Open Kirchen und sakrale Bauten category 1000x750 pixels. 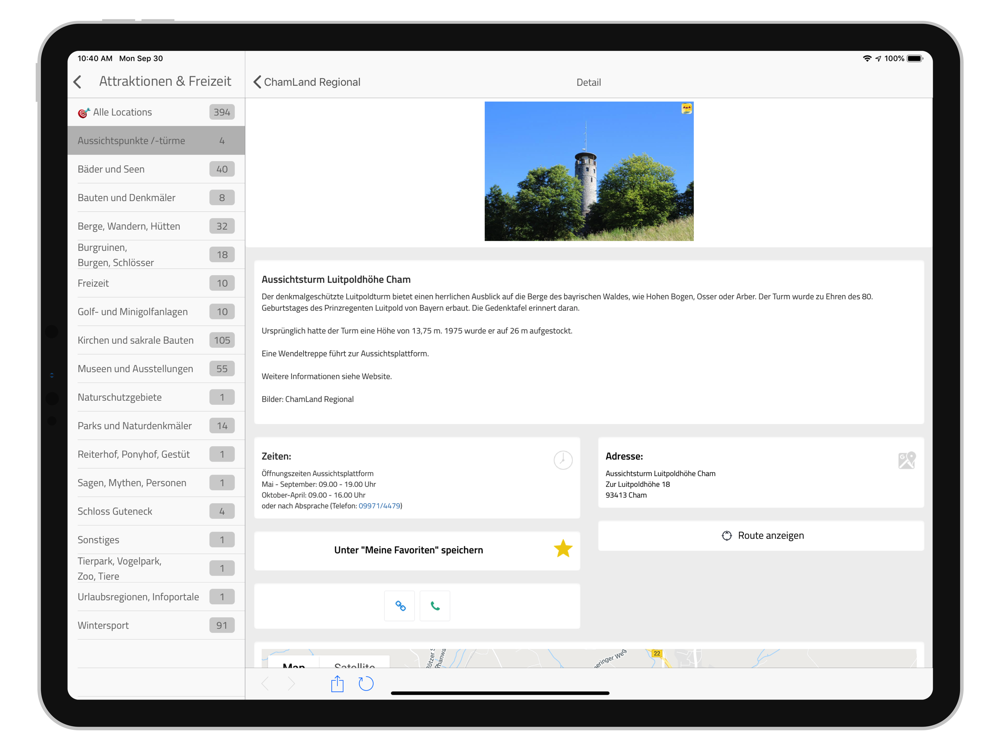point(156,340)
